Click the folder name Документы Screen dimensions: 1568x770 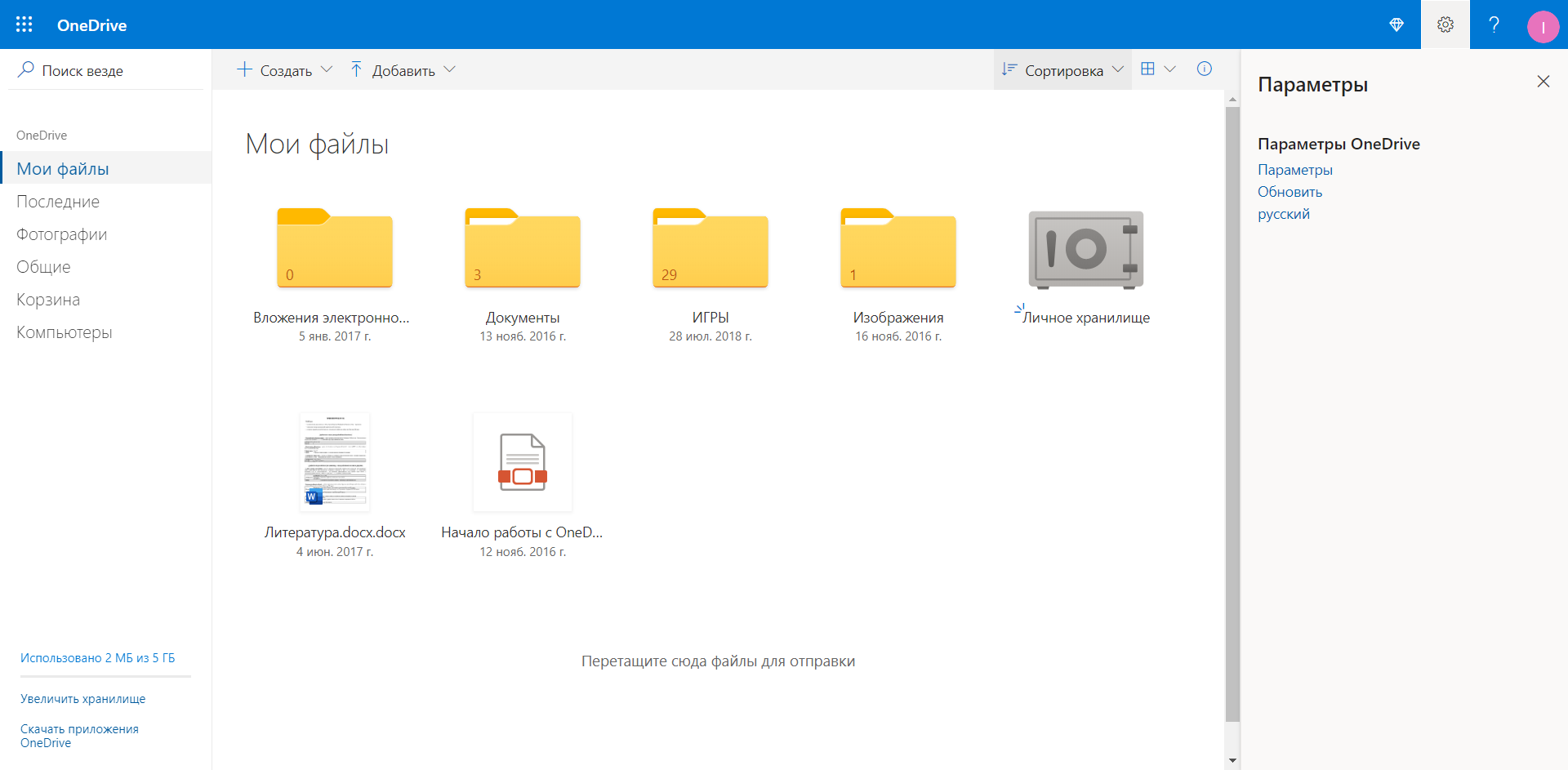pos(523,318)
